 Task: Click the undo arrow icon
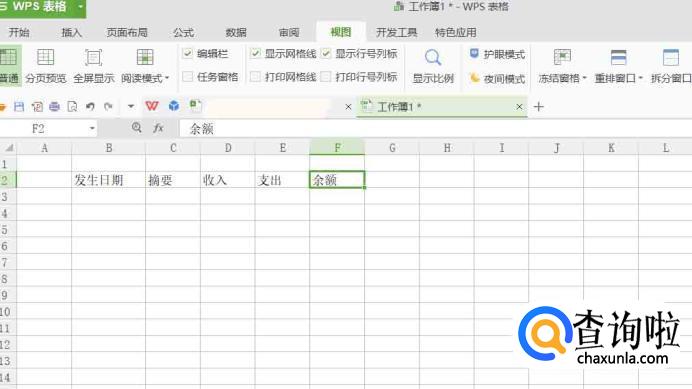(90, 106)
